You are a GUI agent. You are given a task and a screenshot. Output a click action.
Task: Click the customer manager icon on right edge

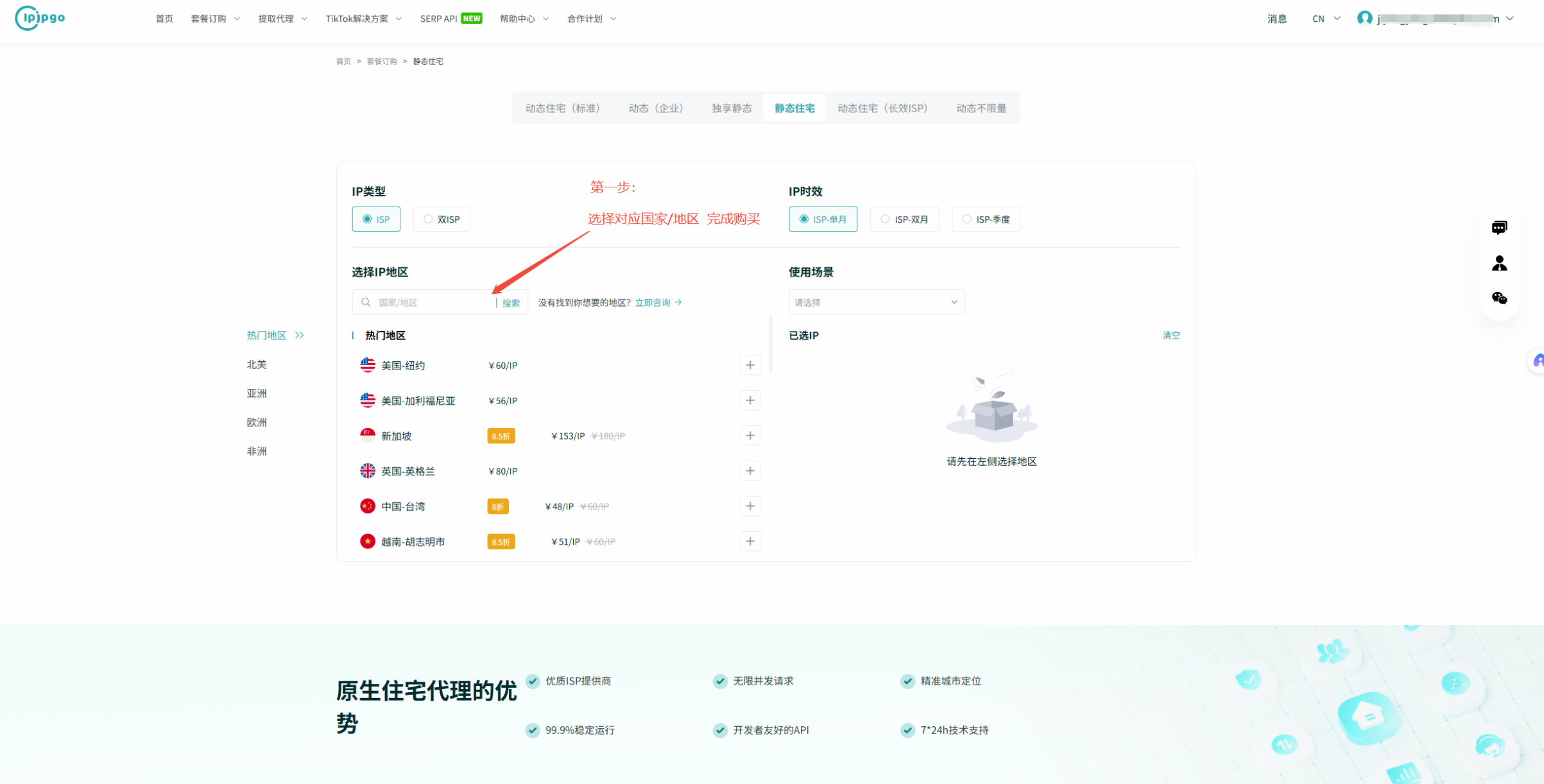click(1500, 262)
